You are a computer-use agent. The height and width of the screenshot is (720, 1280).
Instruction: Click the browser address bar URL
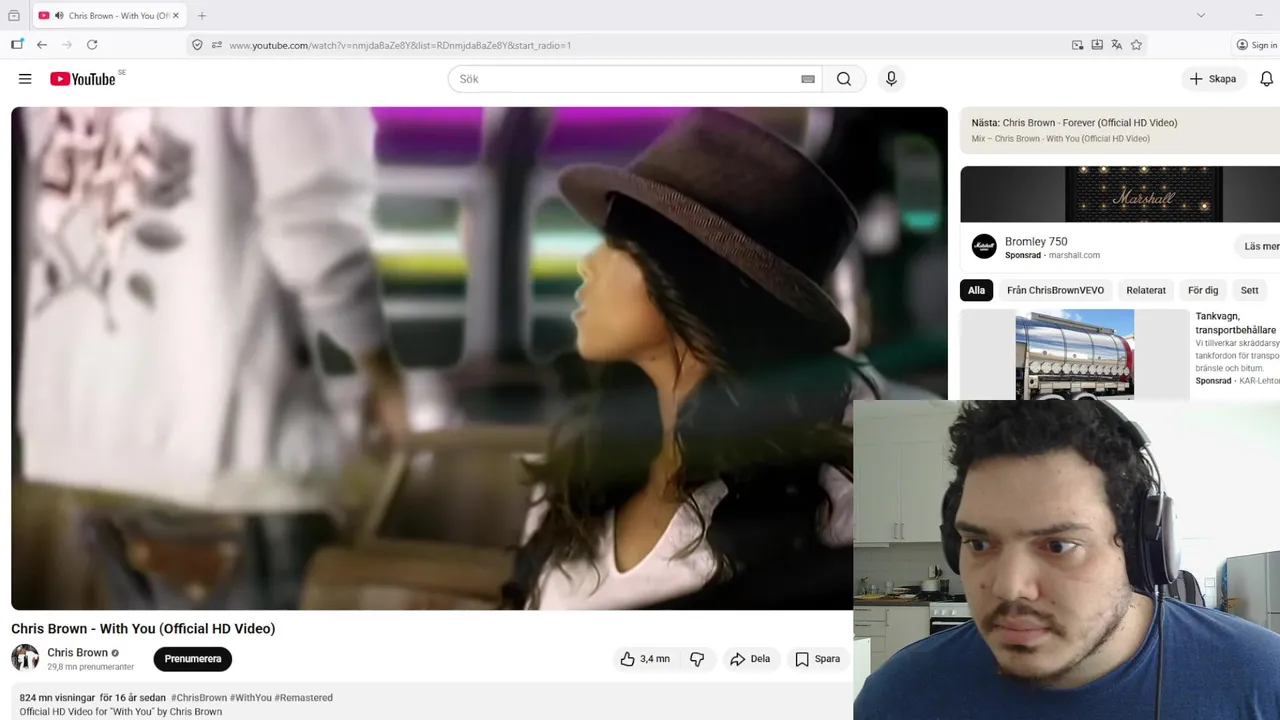tap(400, 45)
